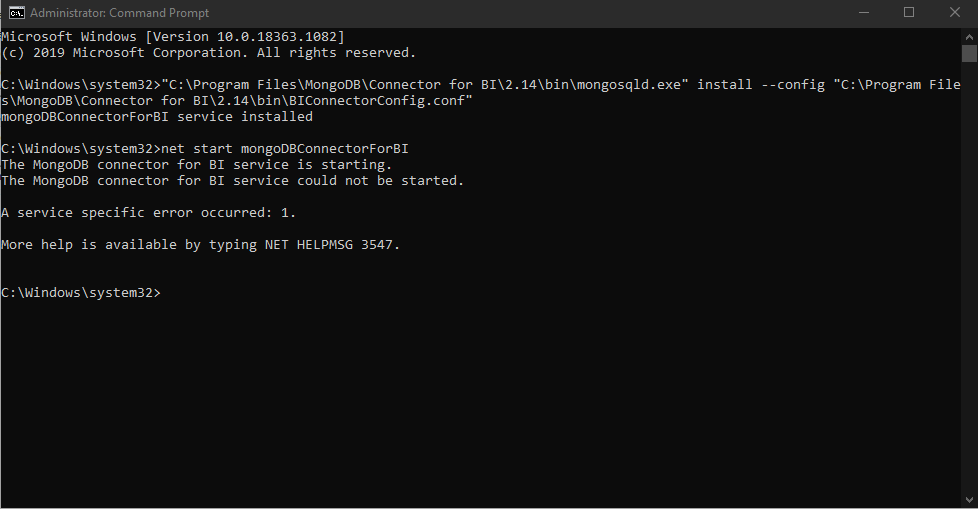Close the Administrator Command Prompt window
Screen dimensions: 978x509
pos(955,13)
